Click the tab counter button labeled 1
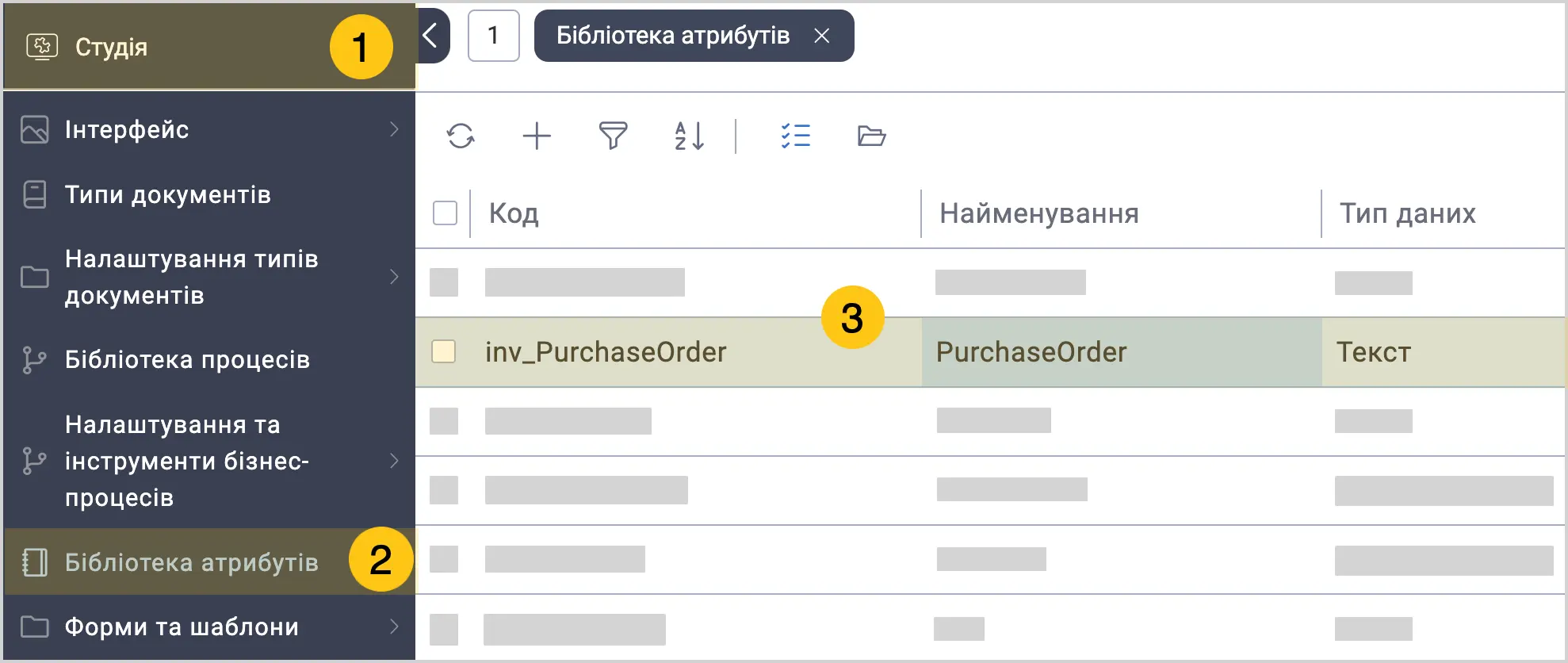The width and height of the screenshot is (1568, 663). click(x=493, y=36)
